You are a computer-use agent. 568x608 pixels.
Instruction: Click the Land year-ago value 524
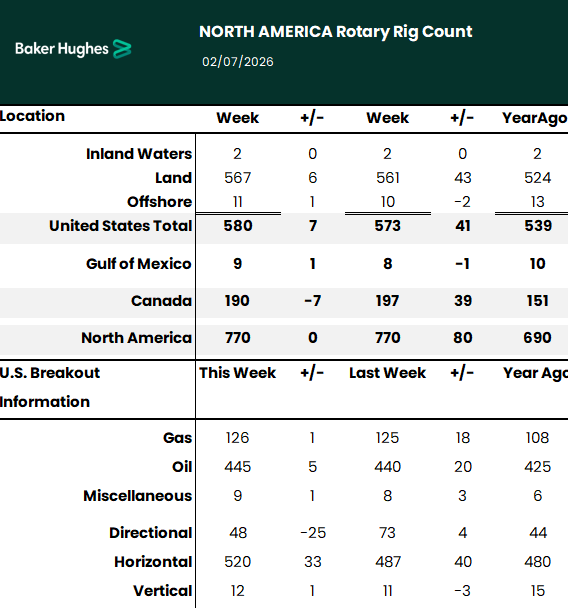tap(537, 178)
